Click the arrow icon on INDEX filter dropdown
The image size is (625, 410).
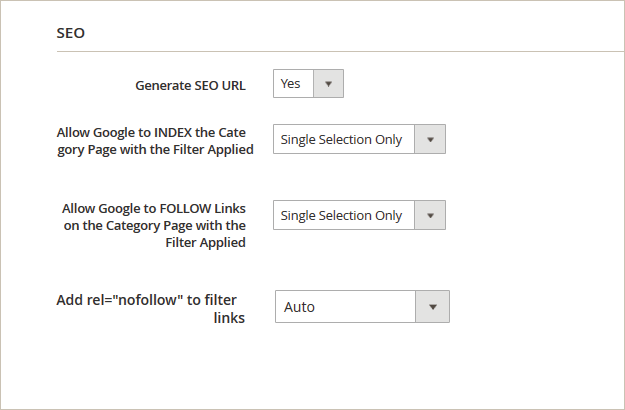430,140
